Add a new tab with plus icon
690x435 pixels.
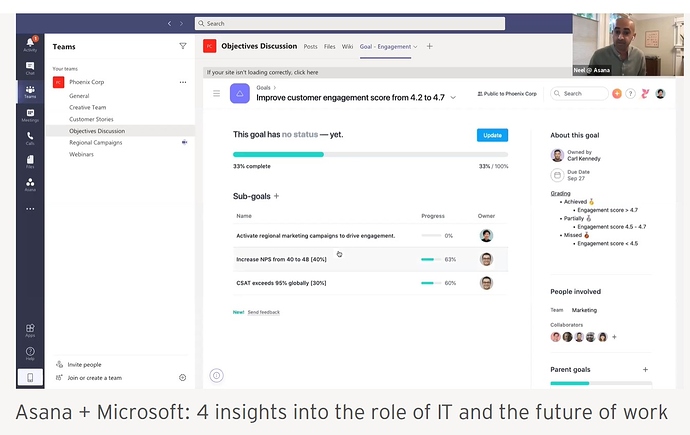tap(429, 46)
